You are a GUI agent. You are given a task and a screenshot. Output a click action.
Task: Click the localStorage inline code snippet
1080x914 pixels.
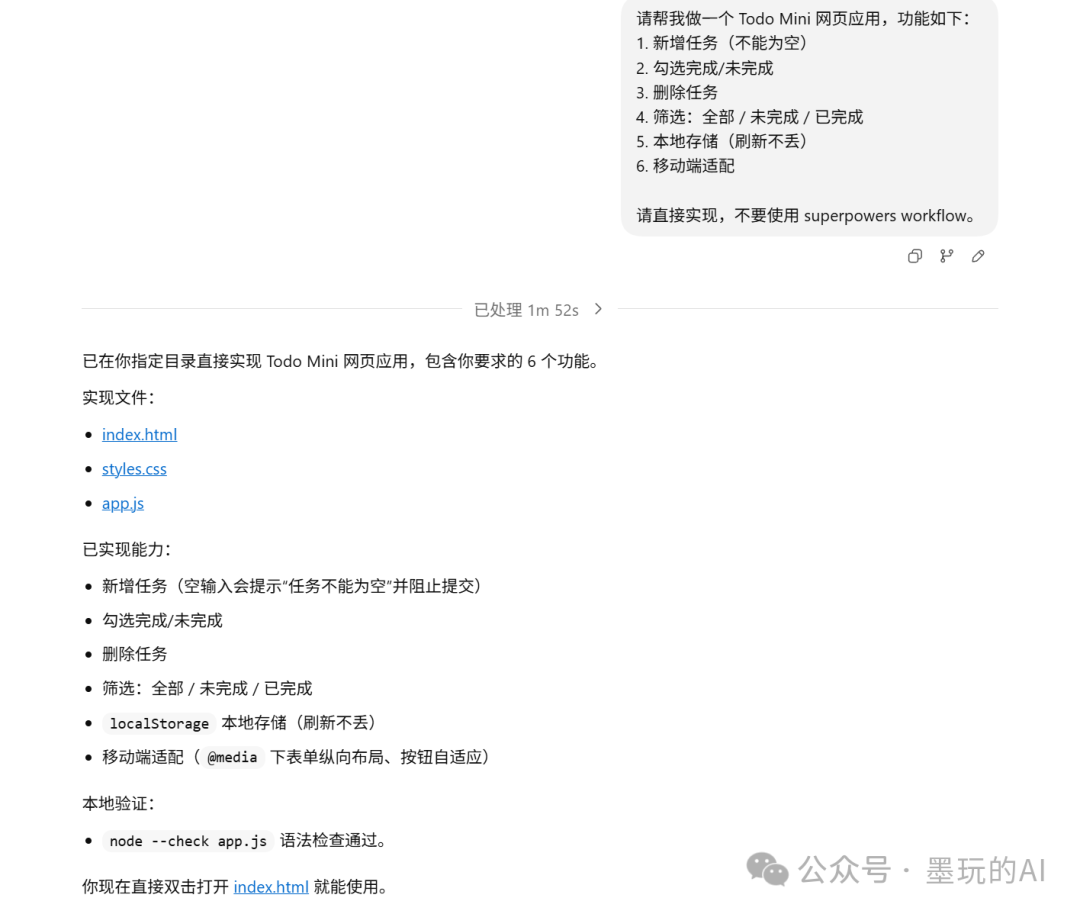[159, 723]
